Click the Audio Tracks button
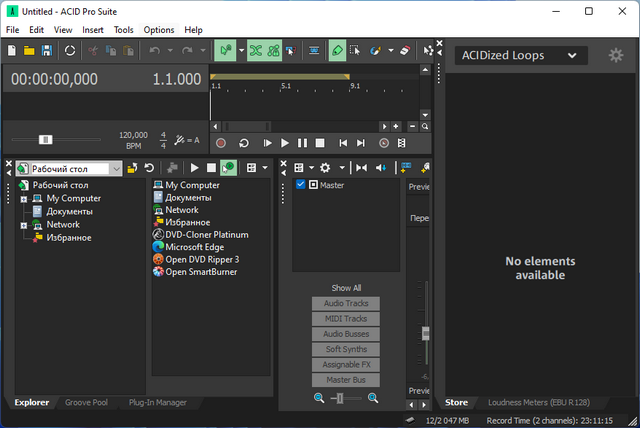 (x=345, y=303)
